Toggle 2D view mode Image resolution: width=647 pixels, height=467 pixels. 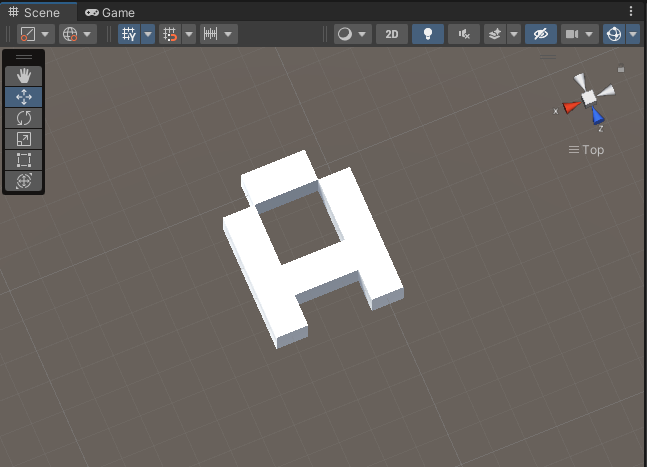coord(392,34)
